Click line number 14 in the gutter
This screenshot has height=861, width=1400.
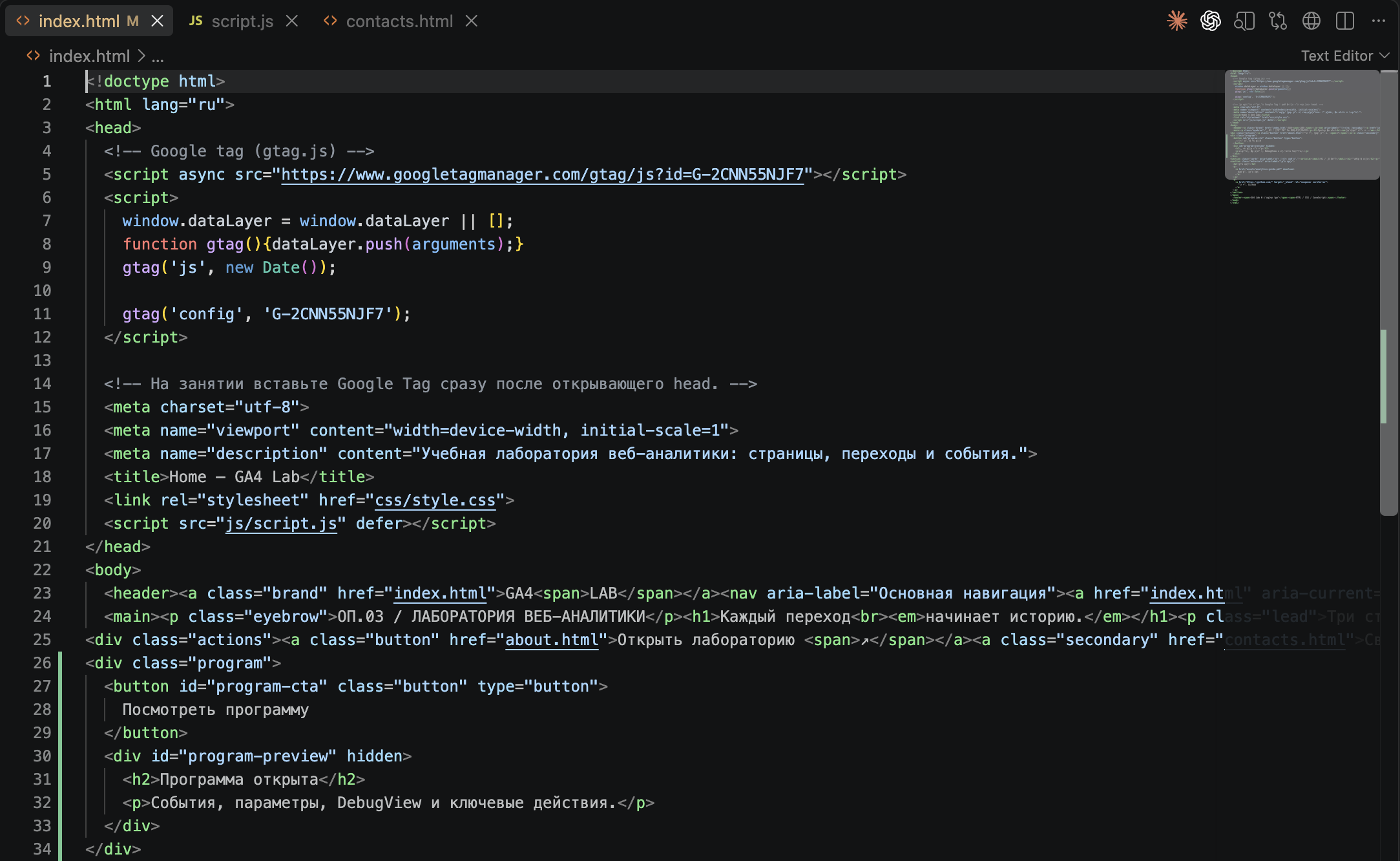[x=42, y=384]
